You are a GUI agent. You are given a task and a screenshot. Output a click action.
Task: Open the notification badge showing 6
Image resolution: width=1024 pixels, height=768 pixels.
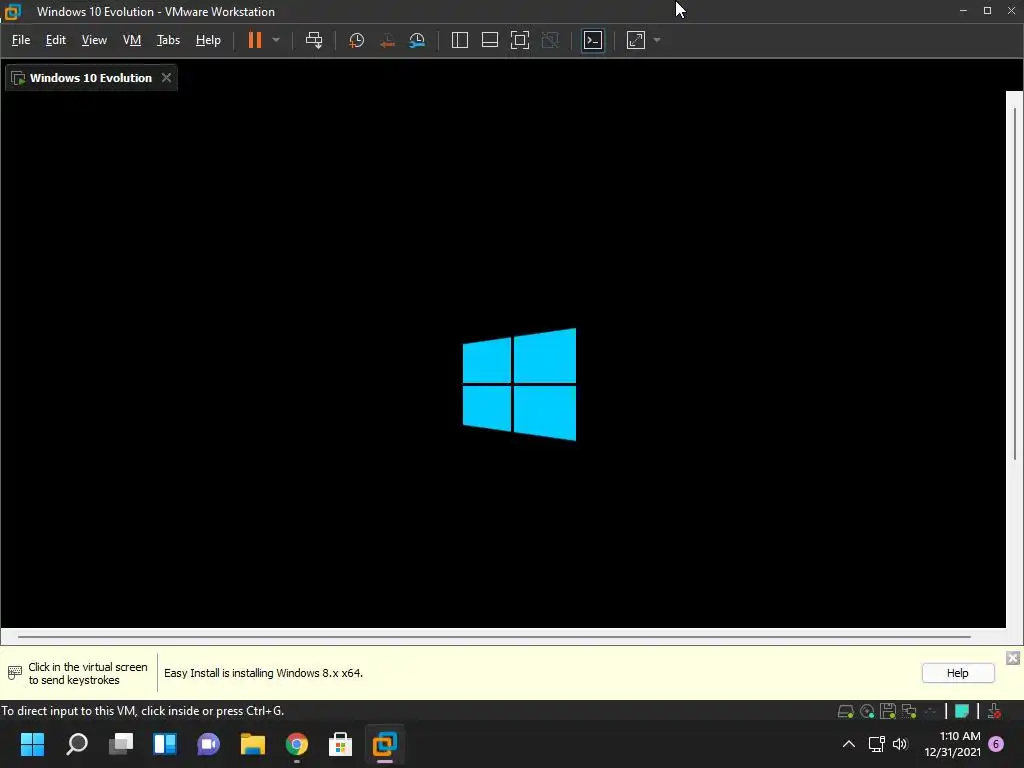[x=996, y=744]
